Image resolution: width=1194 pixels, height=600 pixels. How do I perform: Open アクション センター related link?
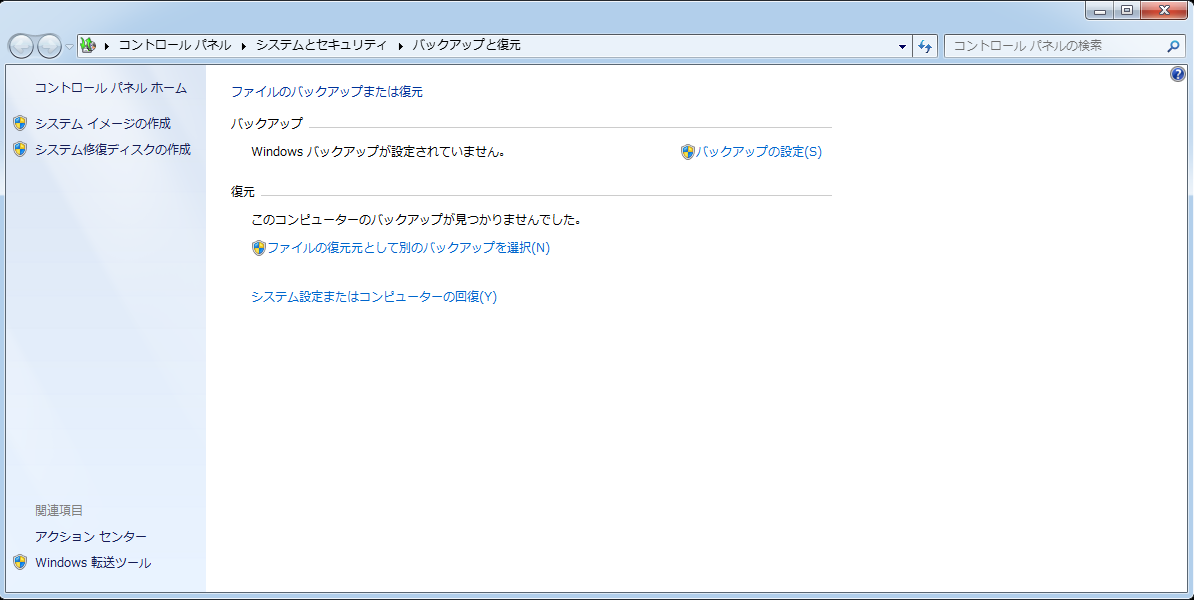pos(91,537)
